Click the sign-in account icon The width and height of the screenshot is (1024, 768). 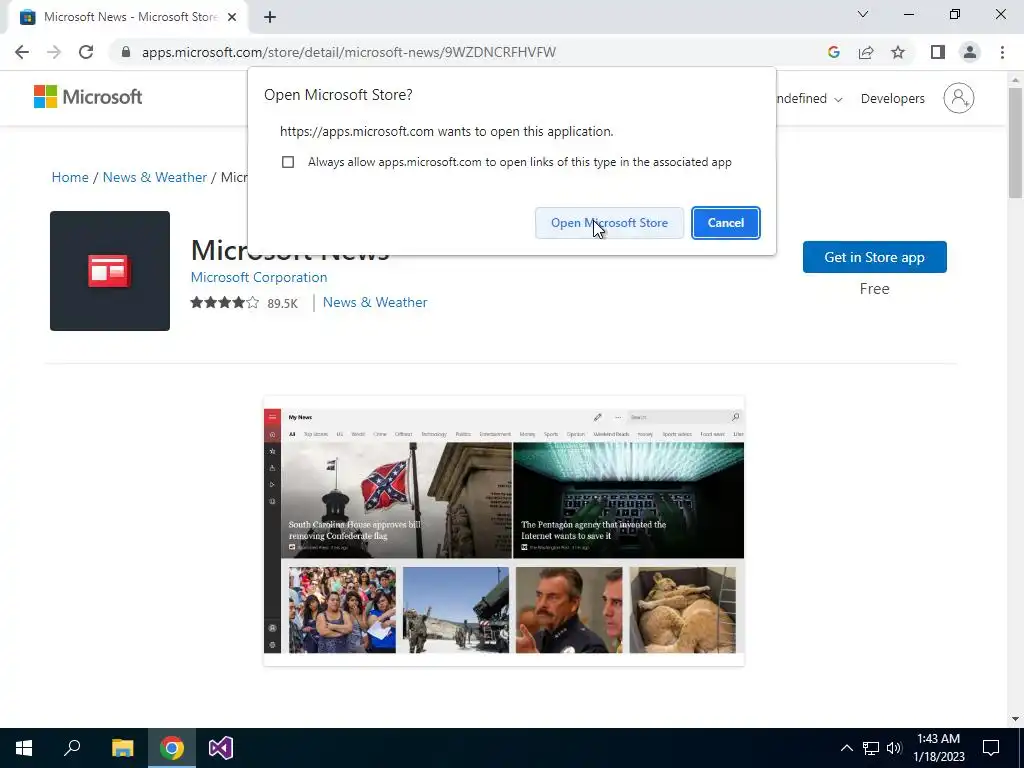point(958,98)
